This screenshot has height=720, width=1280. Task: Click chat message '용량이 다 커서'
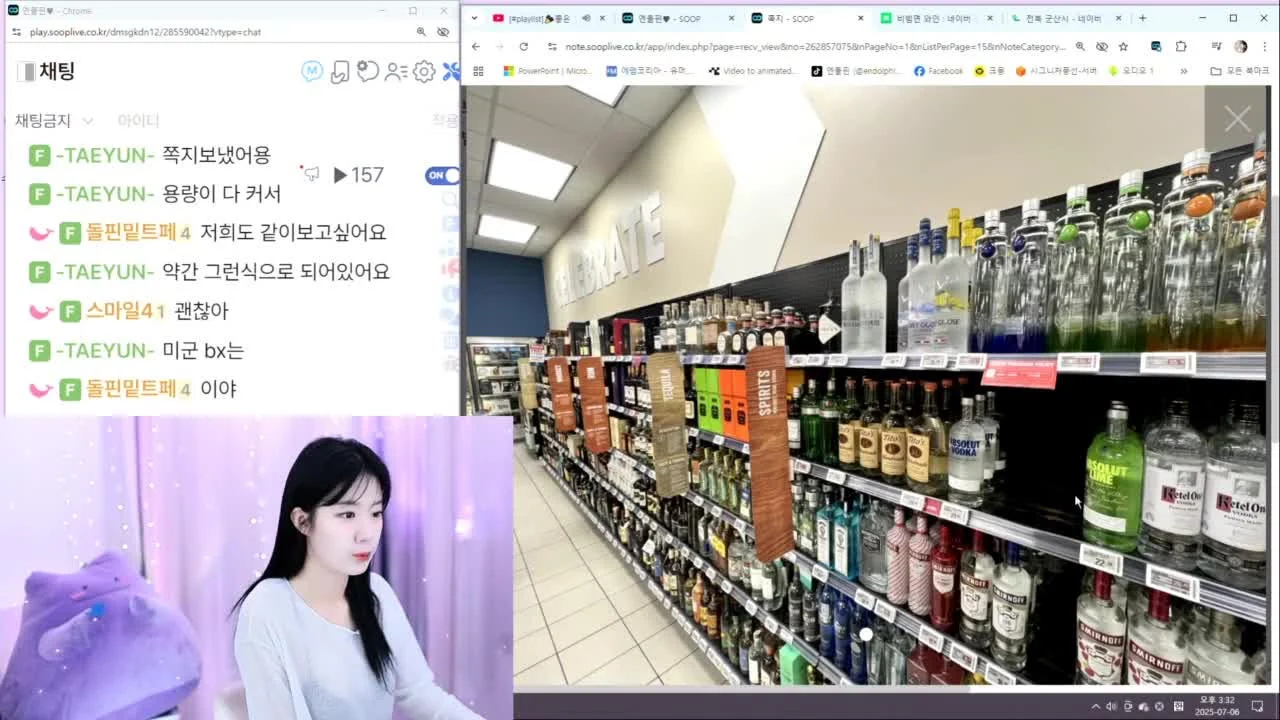[x=221, y=194]
